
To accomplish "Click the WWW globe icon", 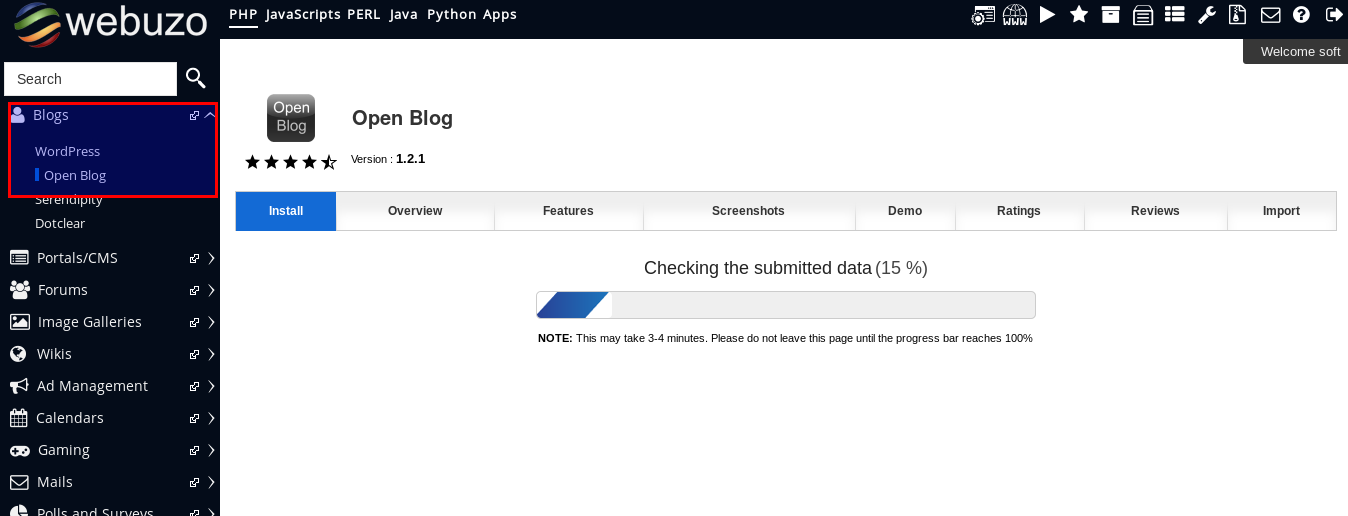I will tap(1015, 15).
